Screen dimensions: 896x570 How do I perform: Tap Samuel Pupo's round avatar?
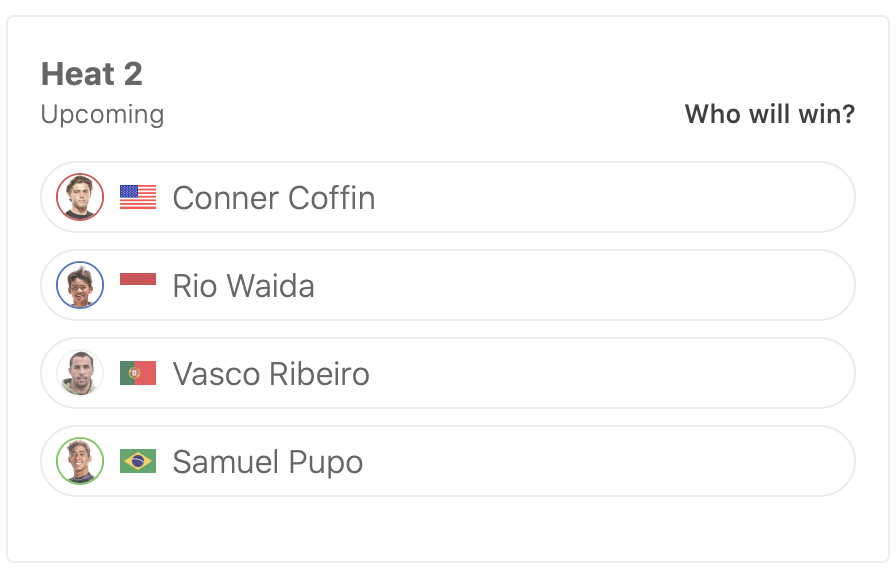[x=80, y=461]
